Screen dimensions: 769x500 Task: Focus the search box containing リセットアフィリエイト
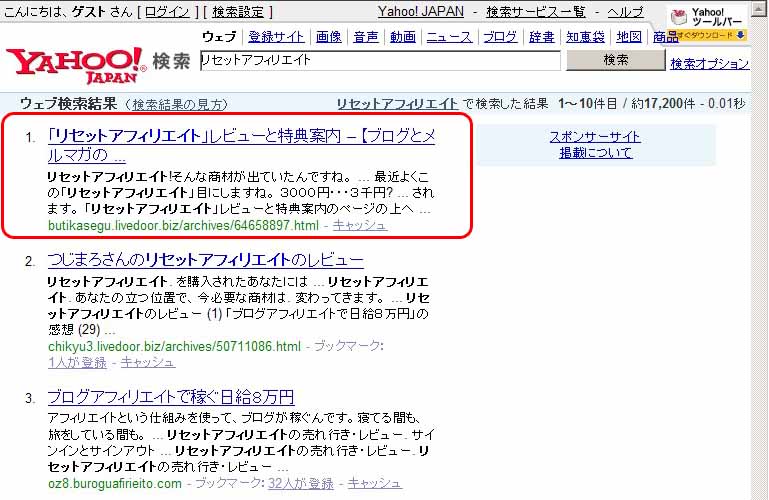pyautogui.click(x=380, y=60)
